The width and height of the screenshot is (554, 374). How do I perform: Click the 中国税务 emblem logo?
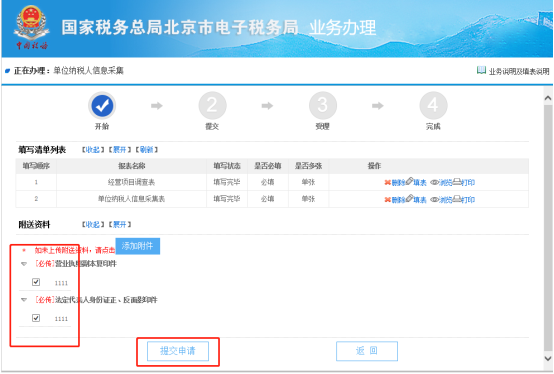point(31,27)
